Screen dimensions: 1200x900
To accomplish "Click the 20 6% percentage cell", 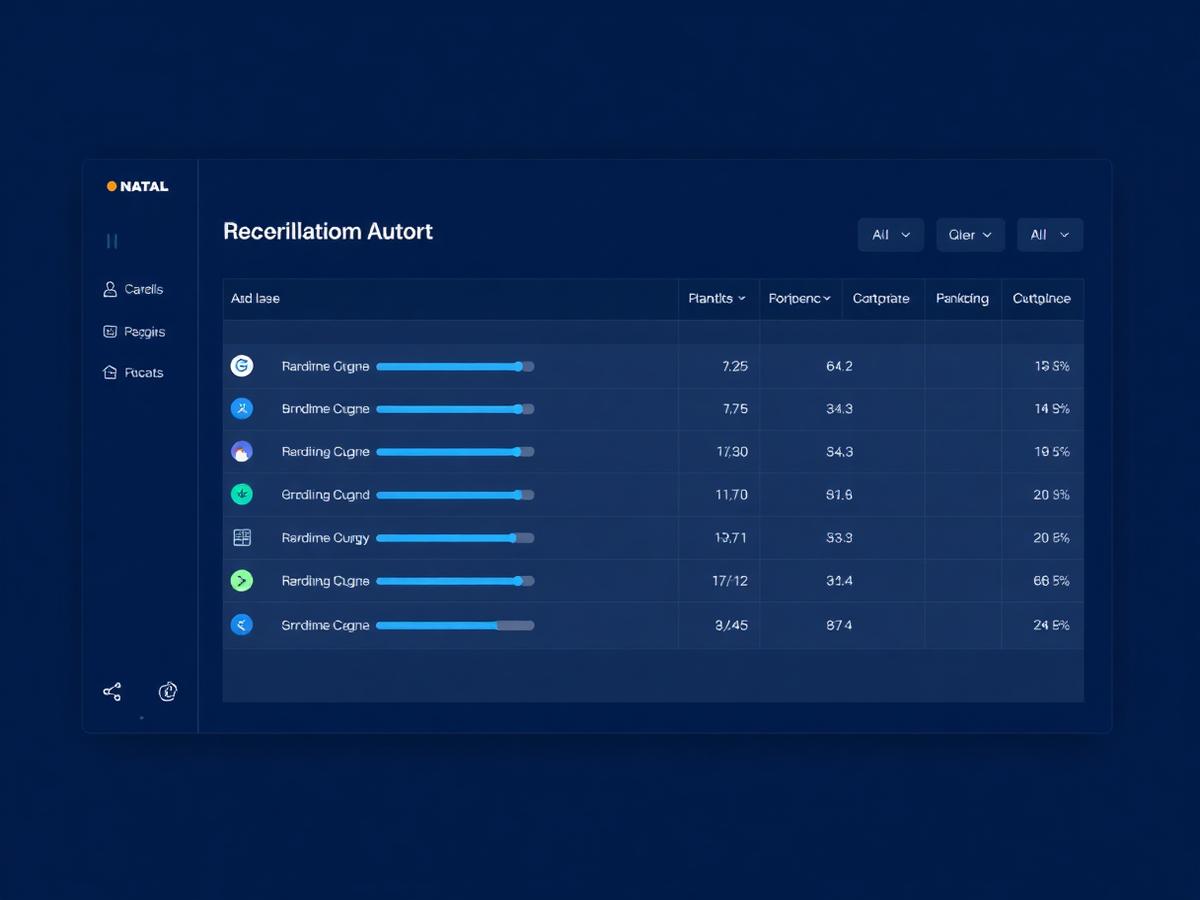I will coord(1052,538).
